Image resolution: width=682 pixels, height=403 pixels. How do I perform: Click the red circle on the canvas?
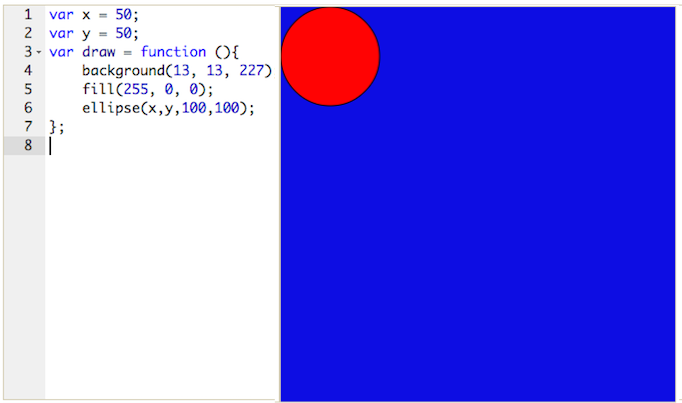[331, 57]
